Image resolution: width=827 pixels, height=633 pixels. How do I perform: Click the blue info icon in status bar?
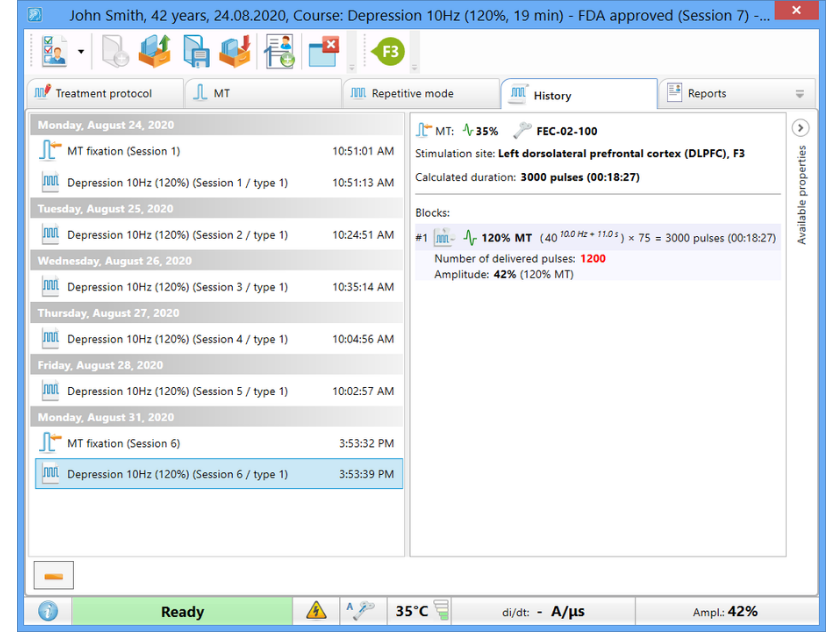coord(47,611)
